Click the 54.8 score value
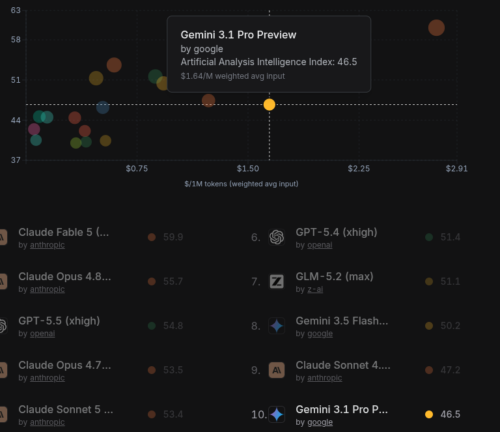 click(173, 326)
